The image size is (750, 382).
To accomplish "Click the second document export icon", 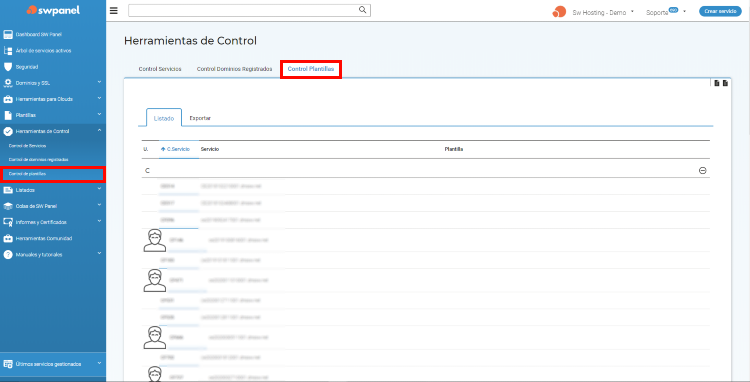I will click(725, 83).
